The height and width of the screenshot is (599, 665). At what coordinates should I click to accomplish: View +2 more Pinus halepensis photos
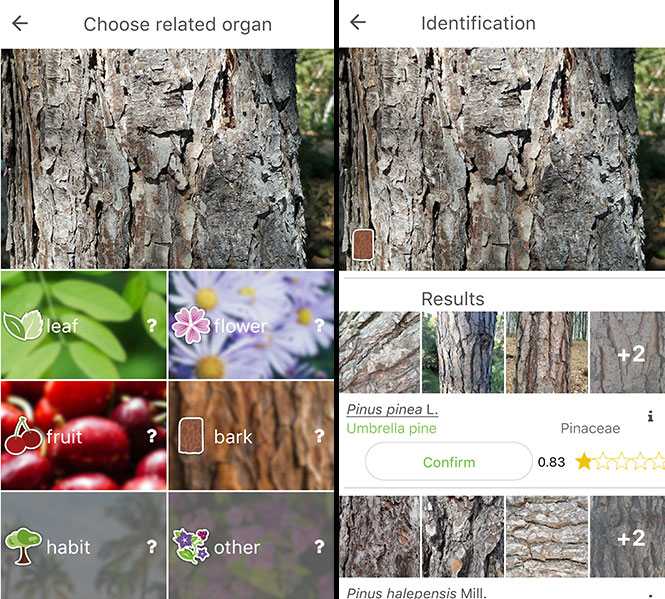[627, 537]
